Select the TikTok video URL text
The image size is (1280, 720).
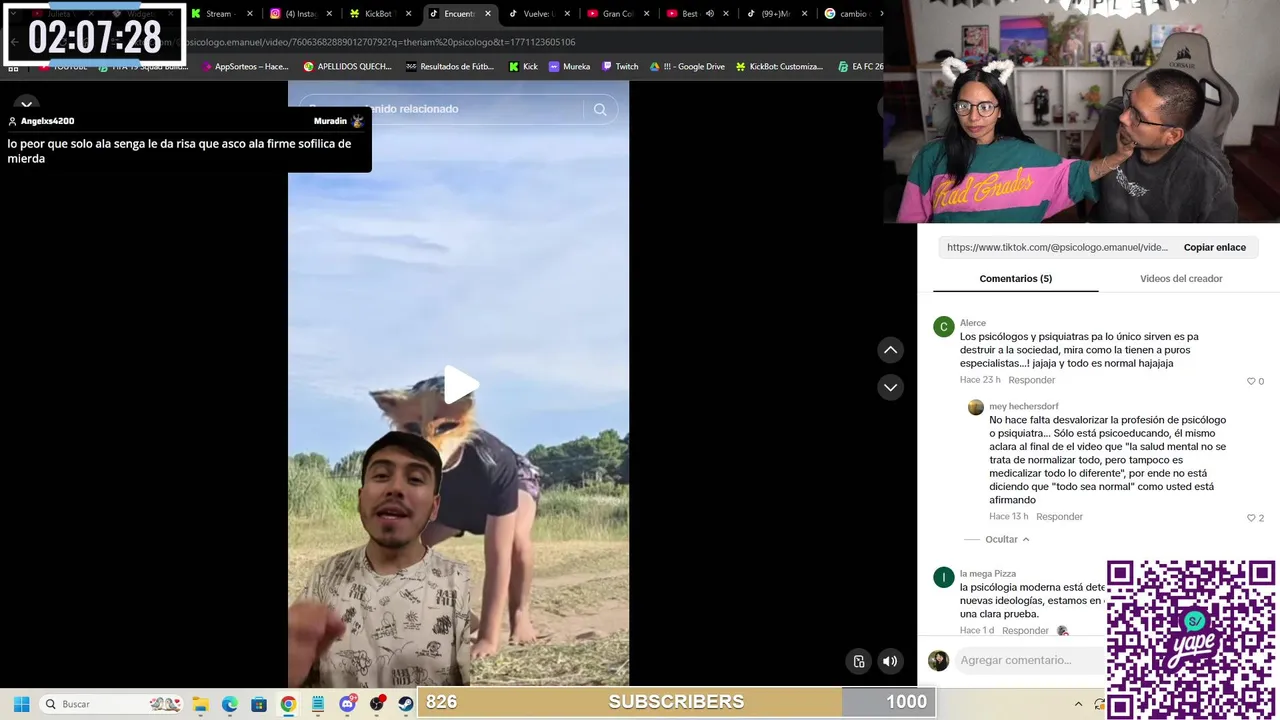click(x=1057, y=247)
